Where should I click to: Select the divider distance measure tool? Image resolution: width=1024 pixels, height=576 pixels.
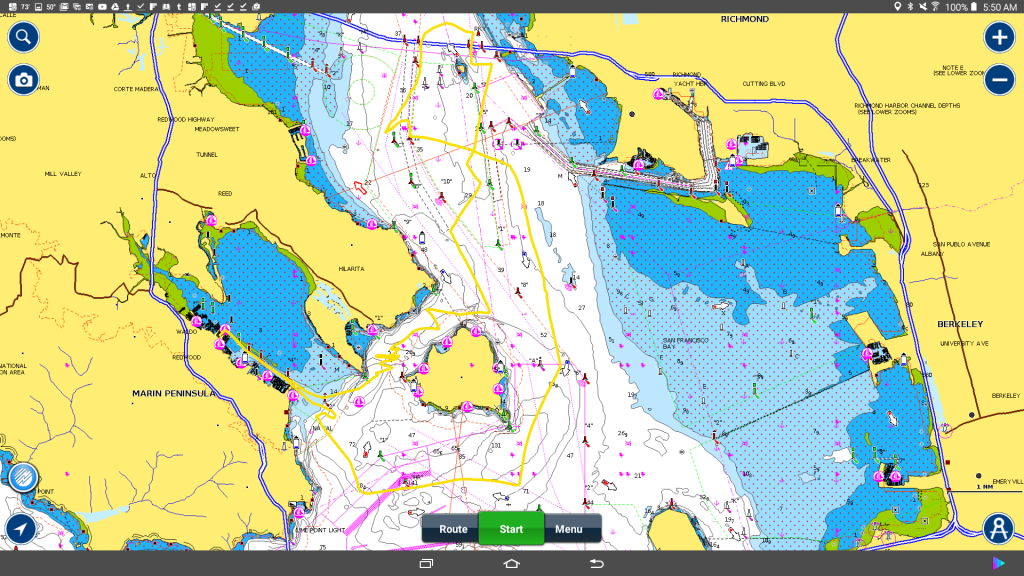[x=999, y=528]
